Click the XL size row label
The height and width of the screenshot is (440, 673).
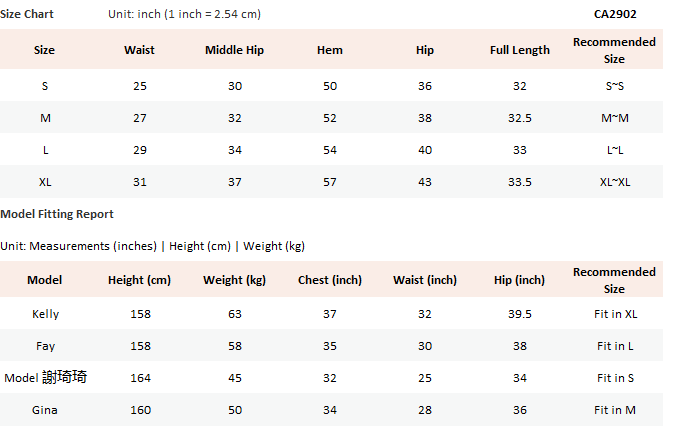coord(45,182)
